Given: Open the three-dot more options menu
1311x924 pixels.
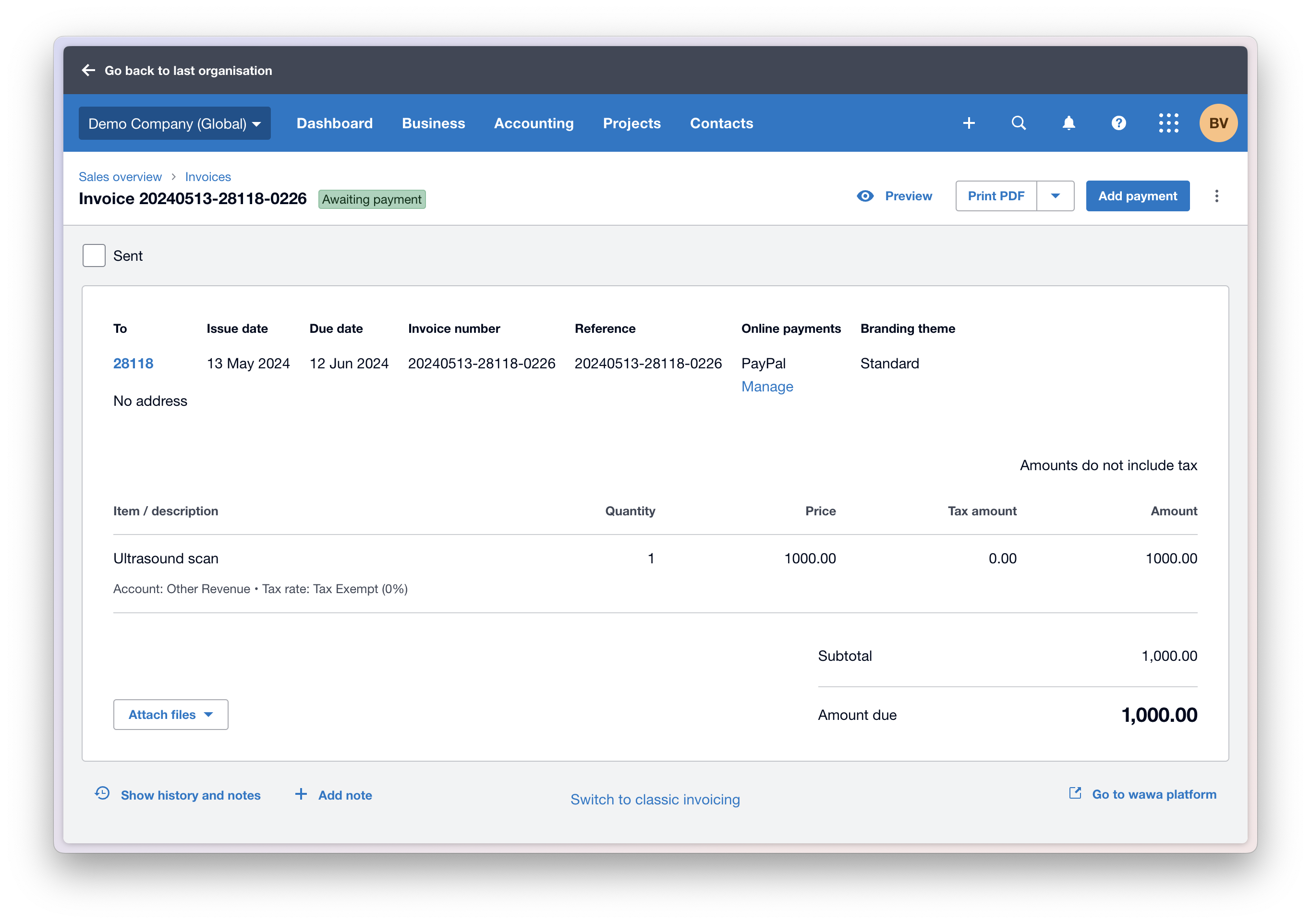Looking at the screenshot, I should pyautogui.click(x=1216, y=196).
